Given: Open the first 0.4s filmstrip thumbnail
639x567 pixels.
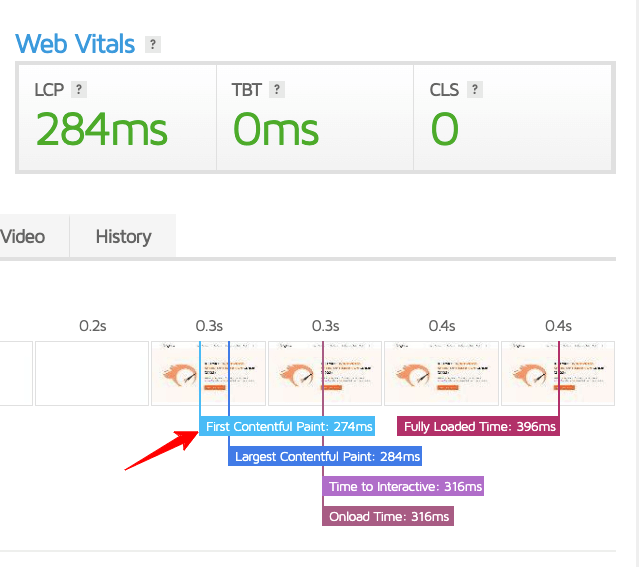Looking at the screenshot, I should pos(441,373).
